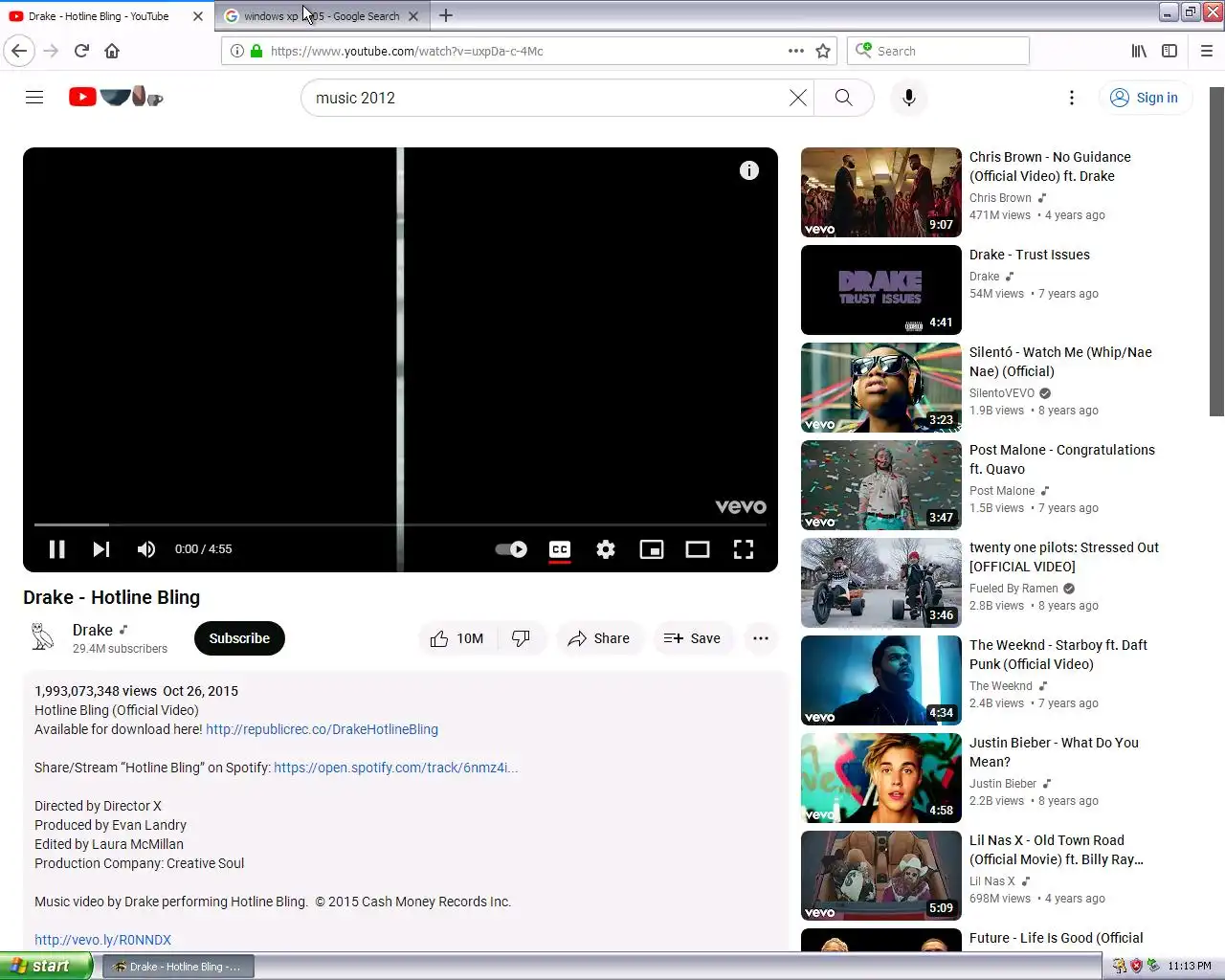Open Justin Bieber What Do You Mean thumbnail
This screenshot has height=980, width=1225.
[880, 778]
